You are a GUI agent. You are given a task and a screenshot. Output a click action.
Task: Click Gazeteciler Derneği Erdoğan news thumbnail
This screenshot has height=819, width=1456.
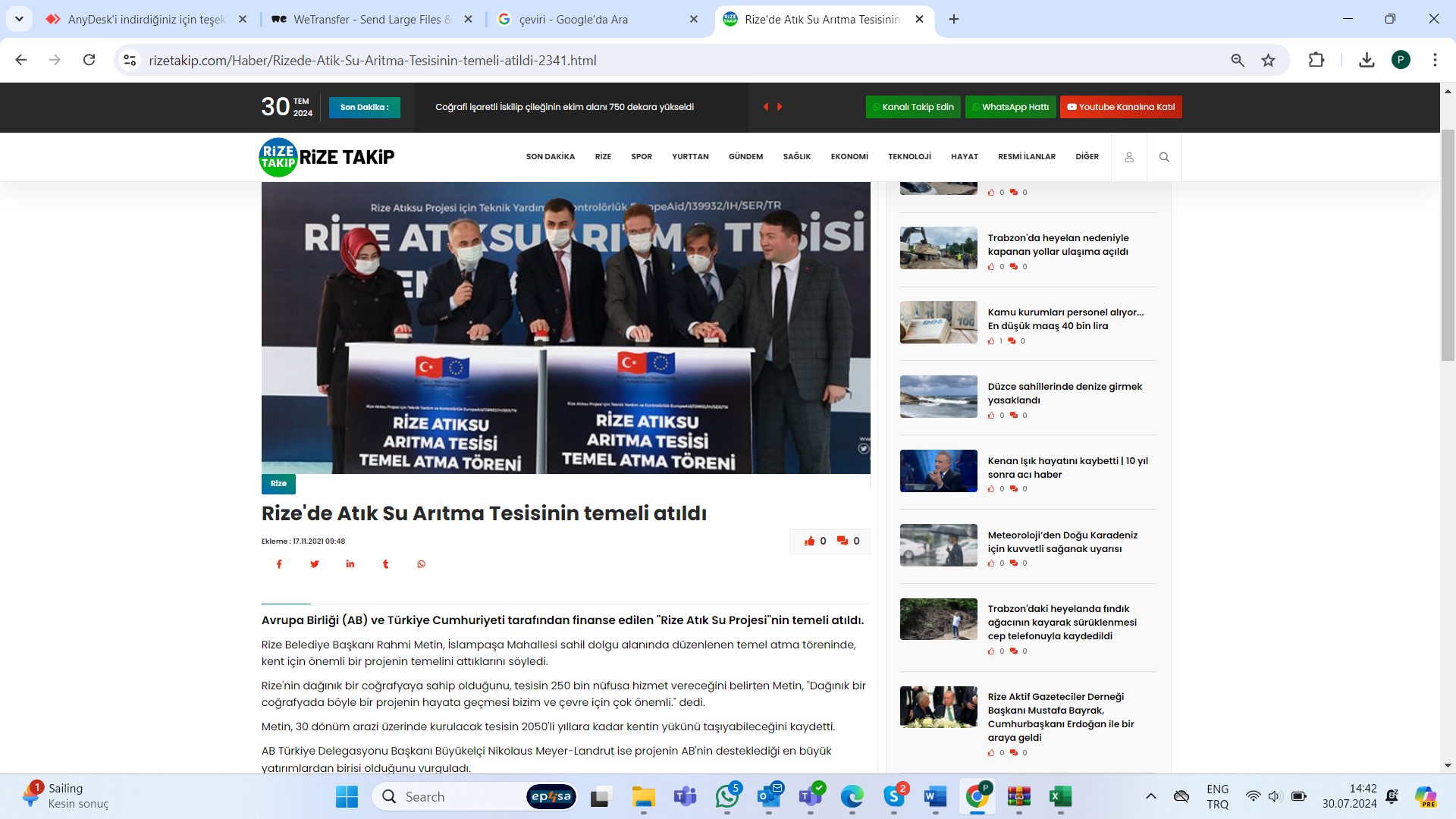click(938, 707)
